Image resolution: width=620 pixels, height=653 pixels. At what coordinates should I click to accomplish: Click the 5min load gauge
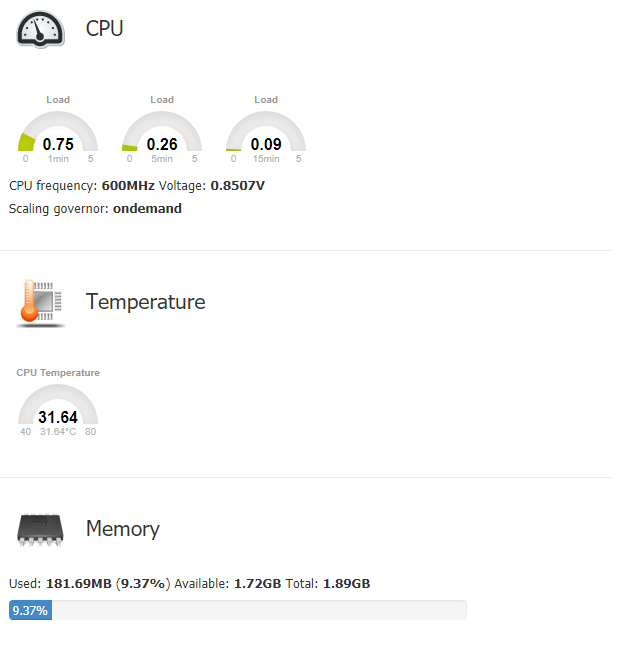(162, 132)
